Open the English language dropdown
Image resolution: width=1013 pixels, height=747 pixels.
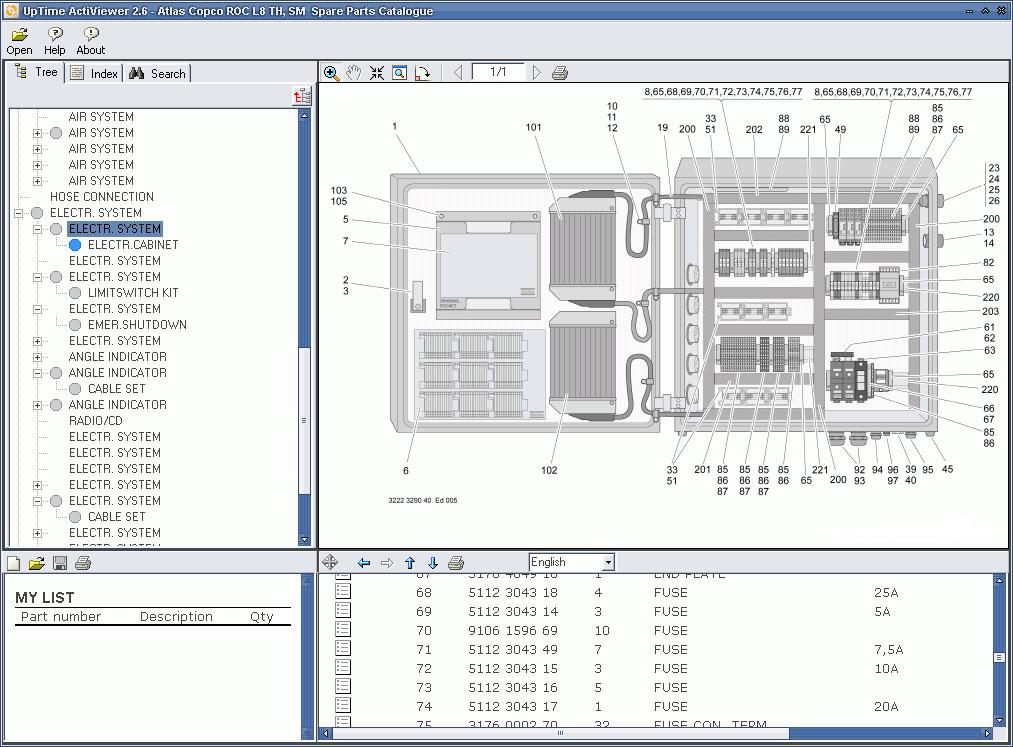pyautogui.click(x=608, y=562)
